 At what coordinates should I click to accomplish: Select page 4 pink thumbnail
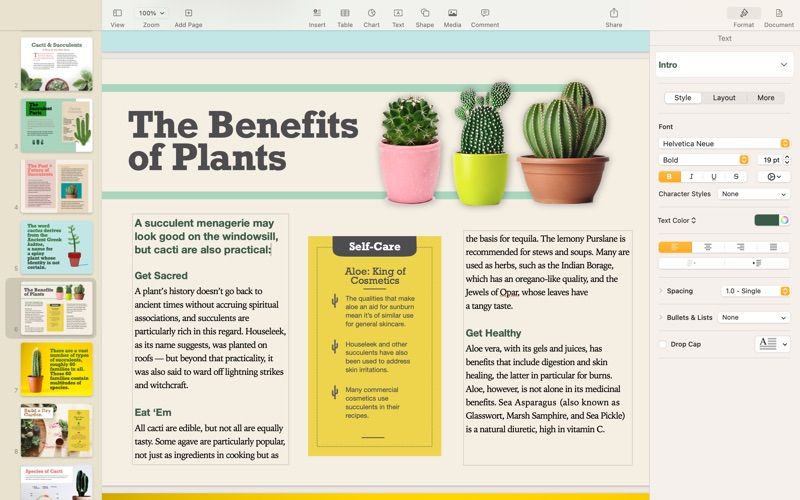[x=57, y=186]
